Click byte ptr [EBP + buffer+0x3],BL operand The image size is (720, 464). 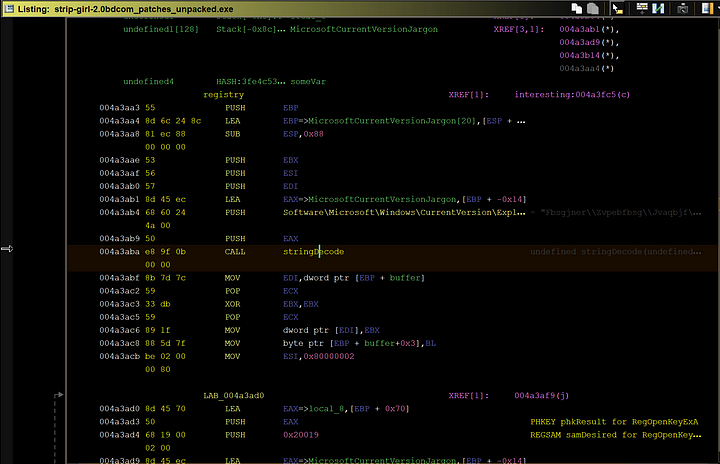(x=359, y=344)
